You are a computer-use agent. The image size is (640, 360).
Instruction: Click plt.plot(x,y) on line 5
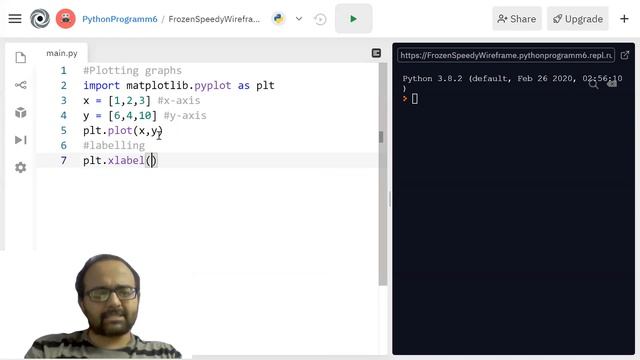coord(123,131)
